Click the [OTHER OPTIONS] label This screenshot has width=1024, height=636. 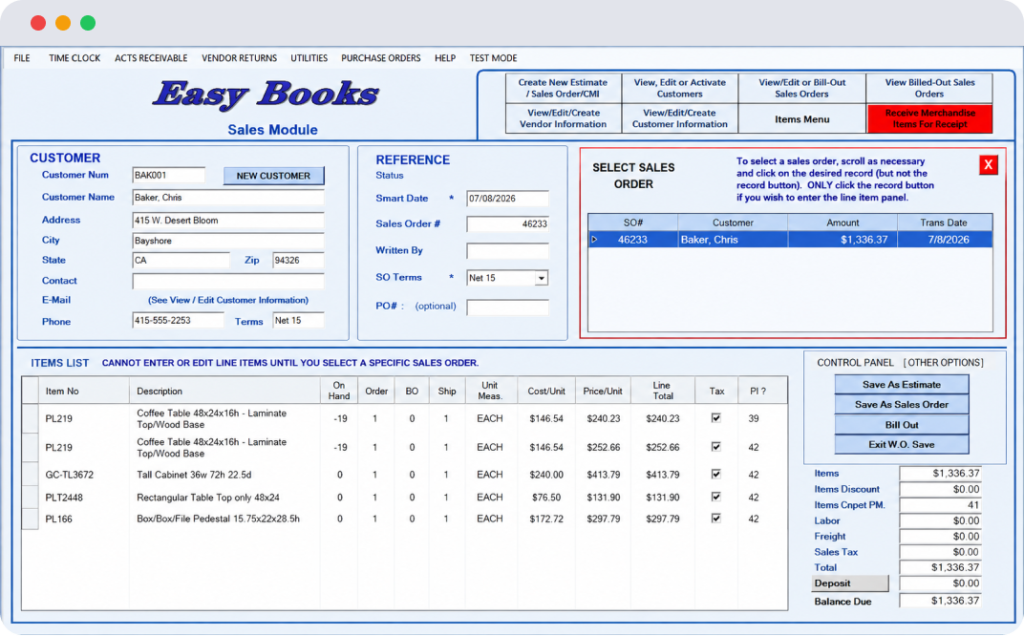(x=943, y=362)
